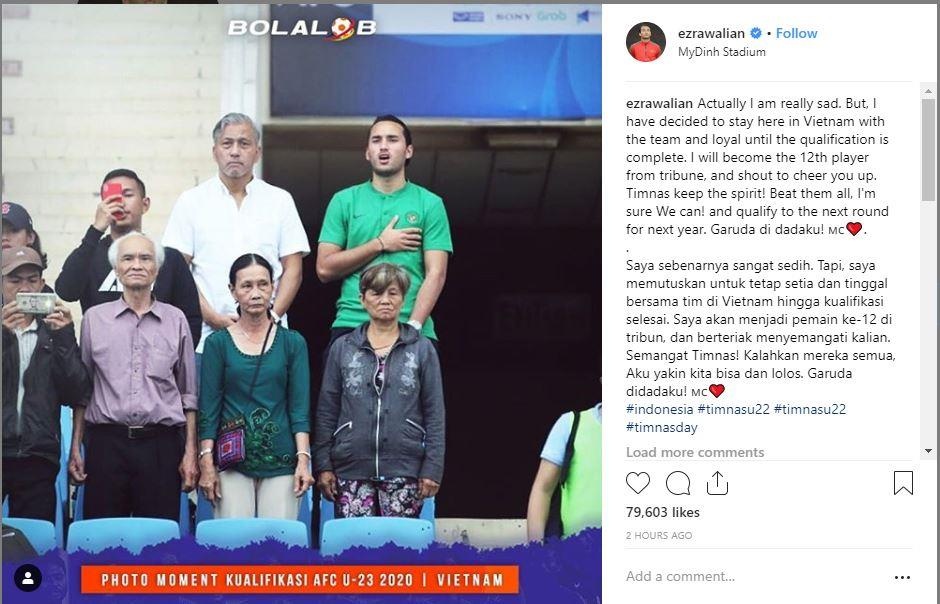View tagged people on photo
Image resolution: width=940 pixels, height=604 pixels.
(28, 578)
